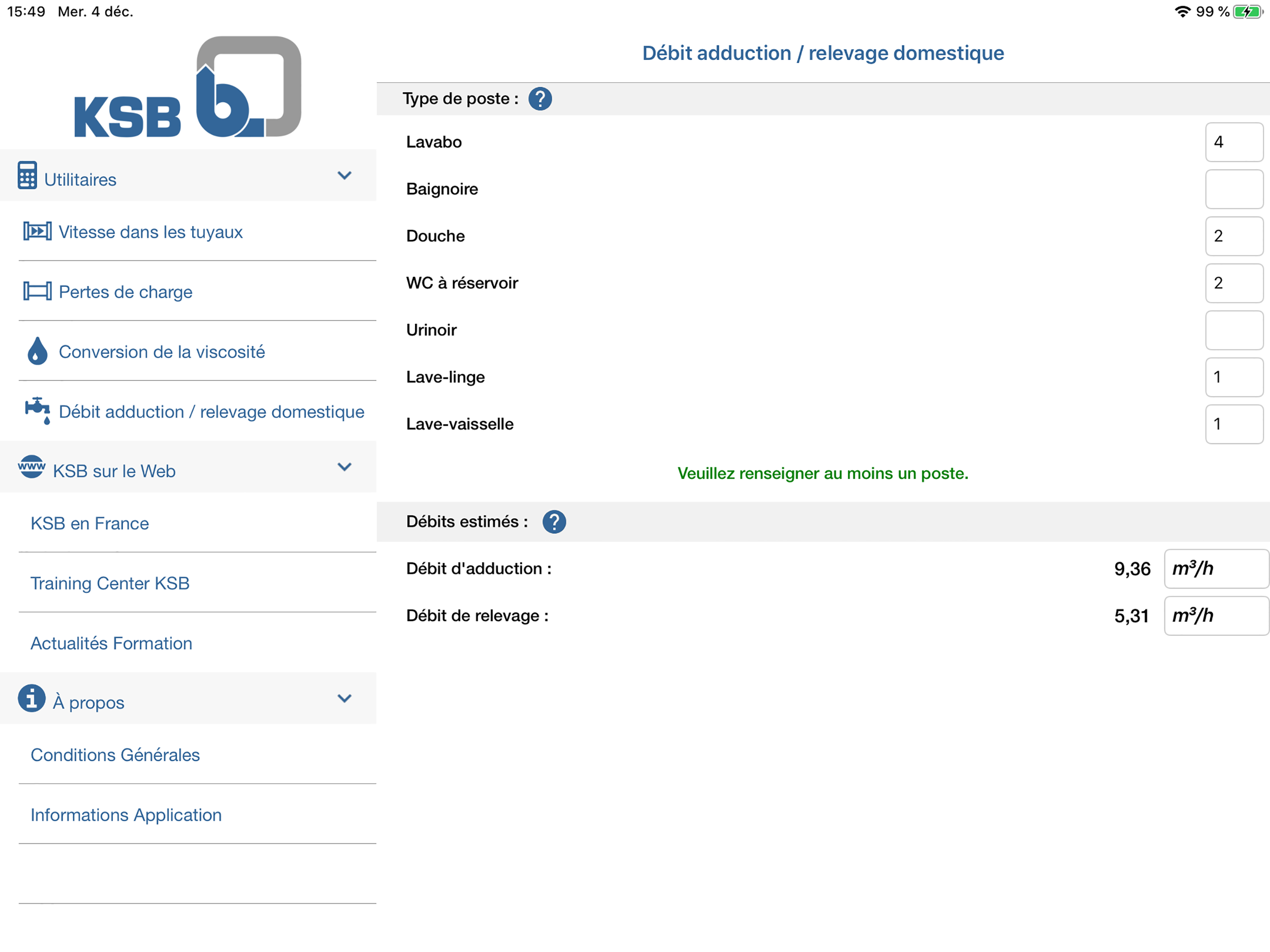Click the 'WC à réservoir' label
1270x952 pixels.
[x=462, y=283]
